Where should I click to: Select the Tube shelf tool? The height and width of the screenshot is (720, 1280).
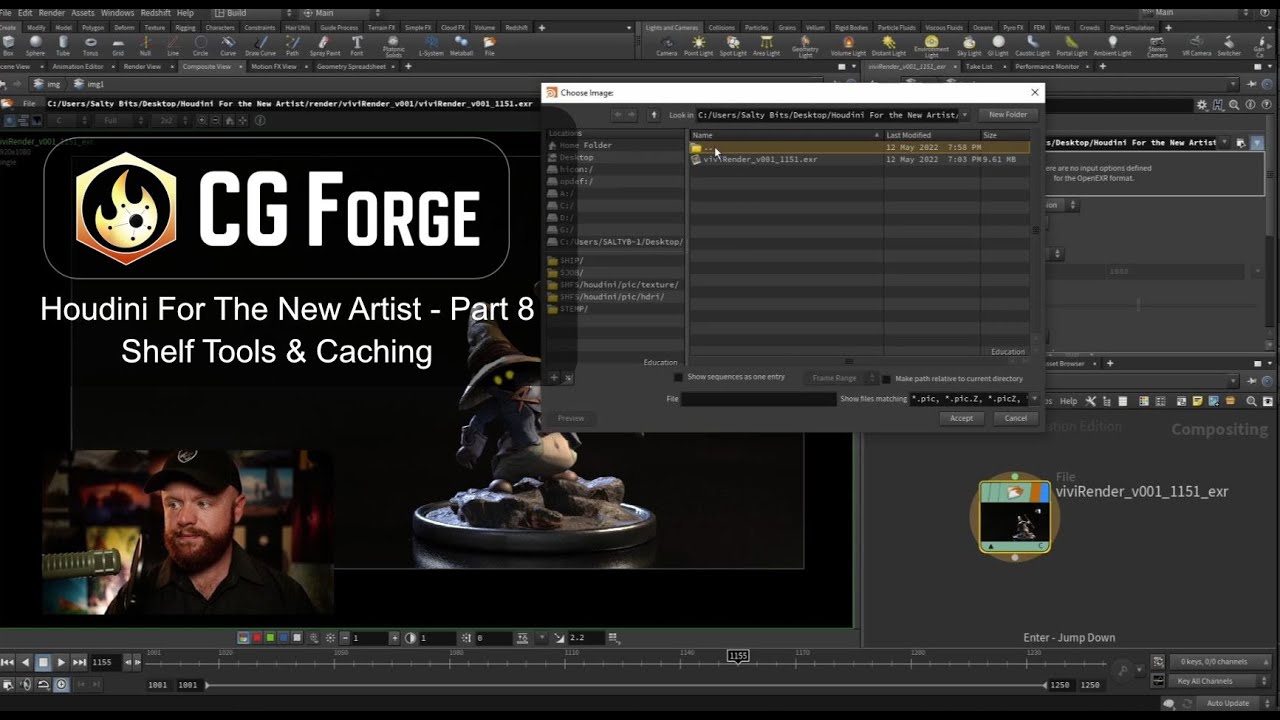63,46
